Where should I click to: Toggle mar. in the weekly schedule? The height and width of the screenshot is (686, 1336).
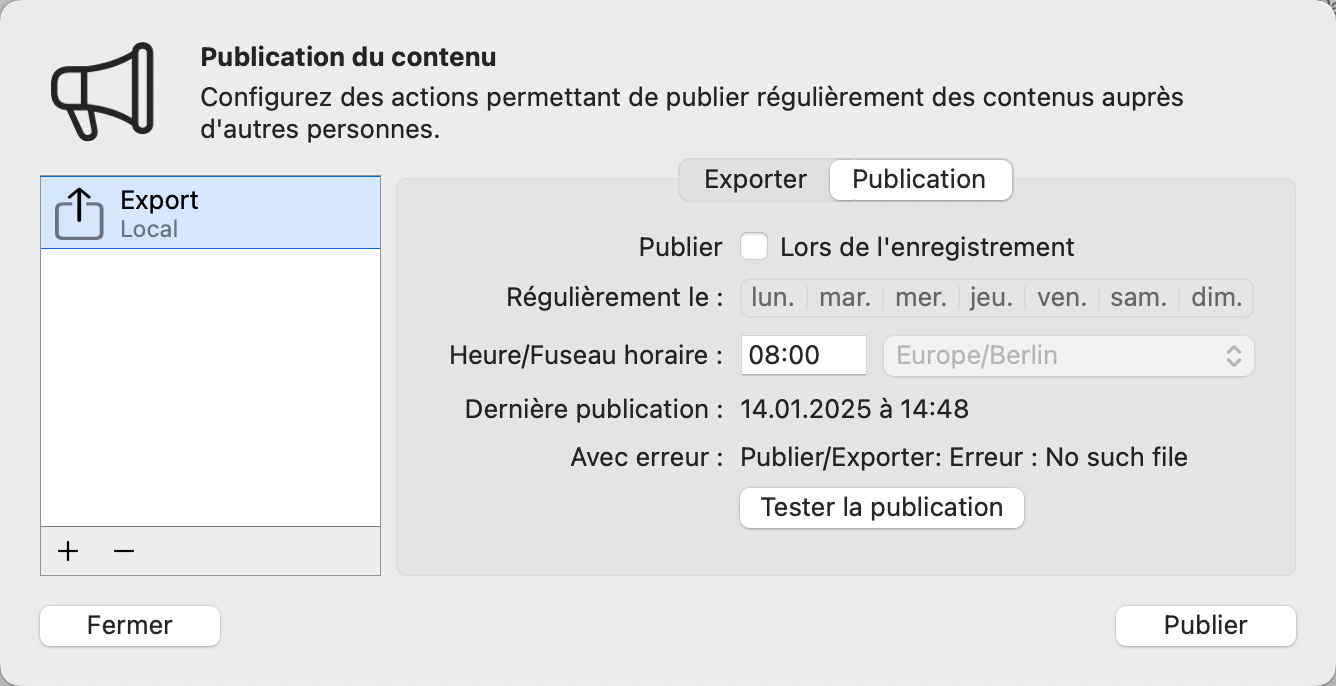point(845,297)
